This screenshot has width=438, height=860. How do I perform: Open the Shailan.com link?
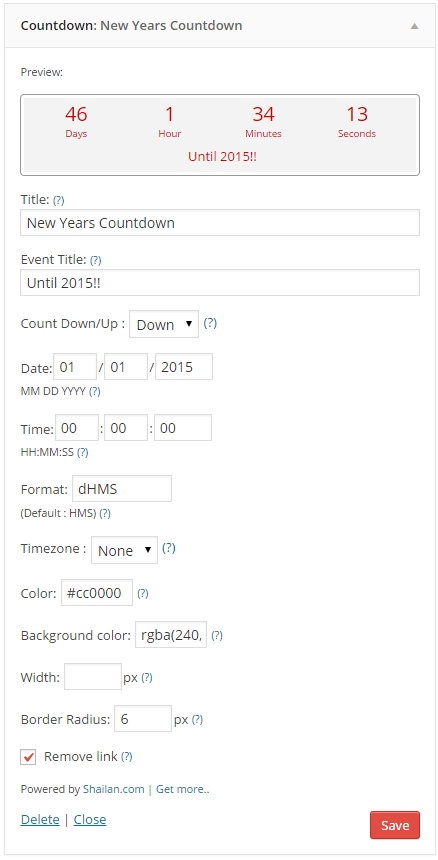(x=113, y=789)
